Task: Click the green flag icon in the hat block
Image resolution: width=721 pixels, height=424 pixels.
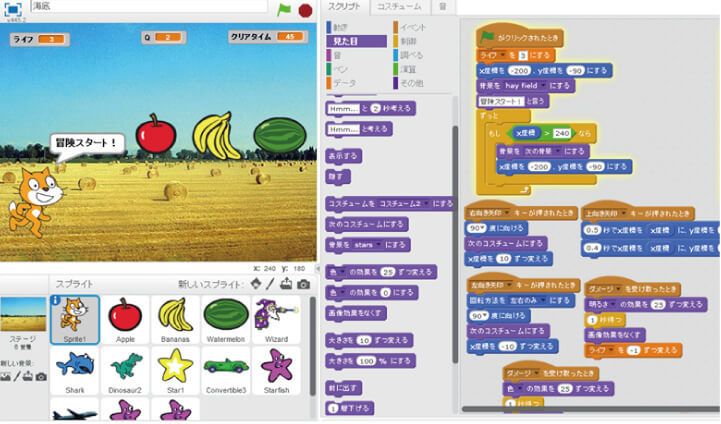Action: click(487, 36)
